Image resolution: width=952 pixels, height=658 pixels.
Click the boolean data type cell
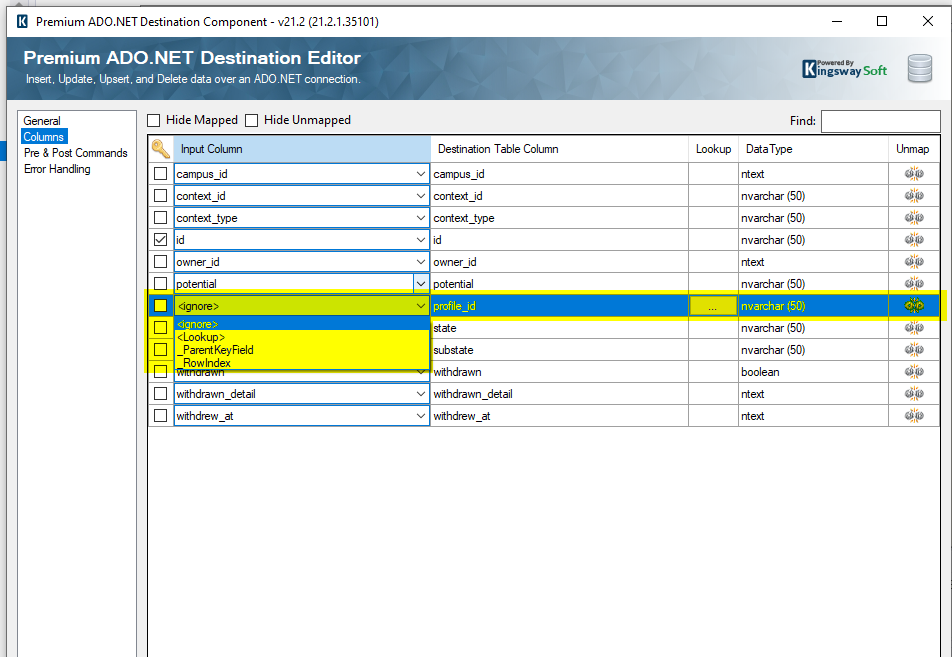[813, 371]
